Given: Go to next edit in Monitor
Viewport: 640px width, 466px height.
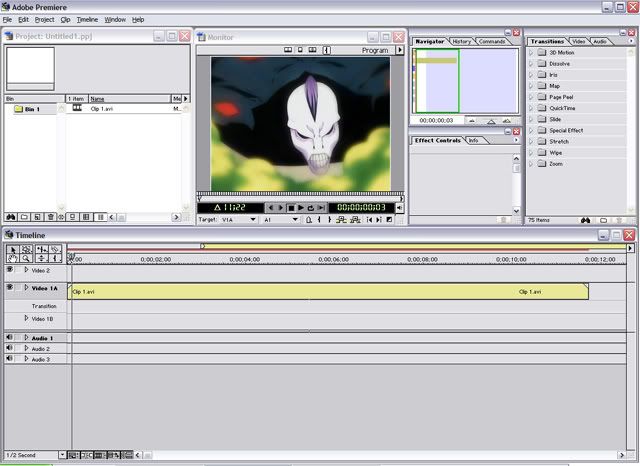Looking at the screenshot, I should click(x=379, y=220).
